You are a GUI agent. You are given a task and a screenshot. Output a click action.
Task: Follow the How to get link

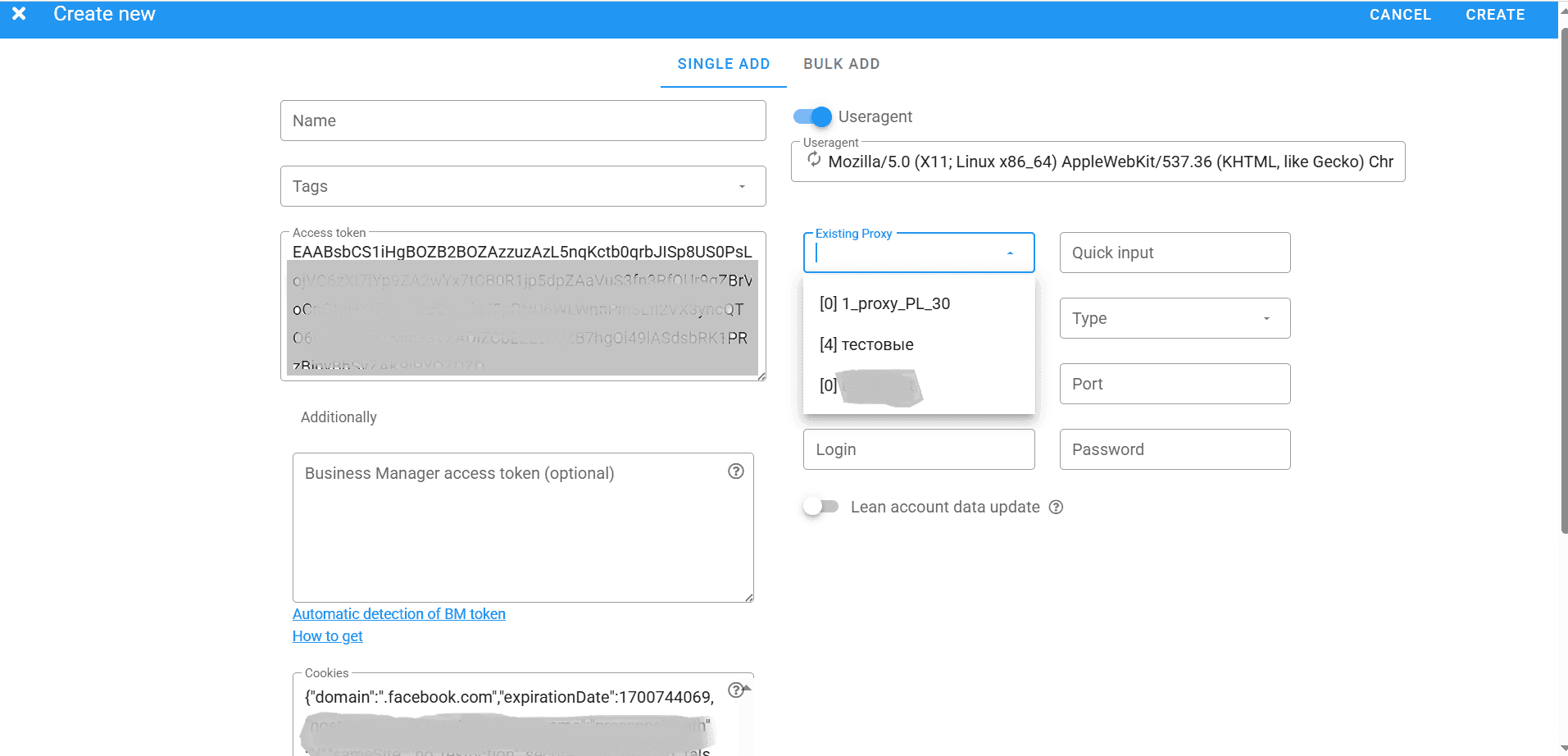click(x=327, y=636)
